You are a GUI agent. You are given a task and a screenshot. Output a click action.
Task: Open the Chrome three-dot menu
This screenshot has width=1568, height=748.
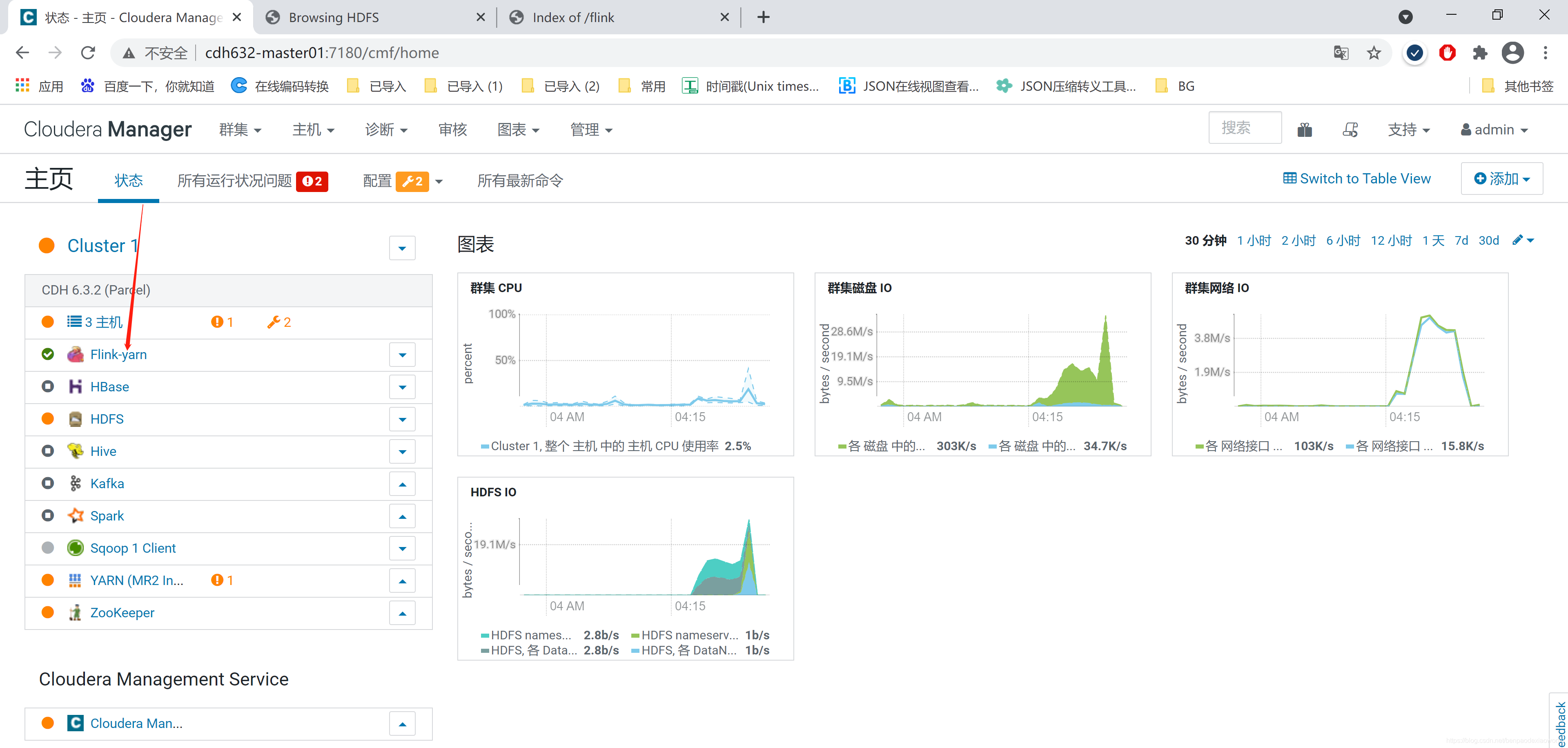[x=1546, y=53]
